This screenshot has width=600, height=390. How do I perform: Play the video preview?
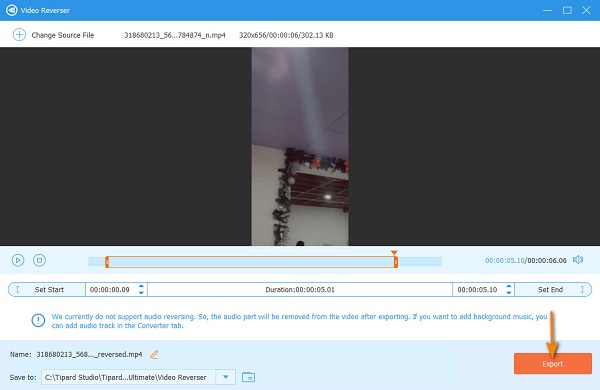point(18,260)
